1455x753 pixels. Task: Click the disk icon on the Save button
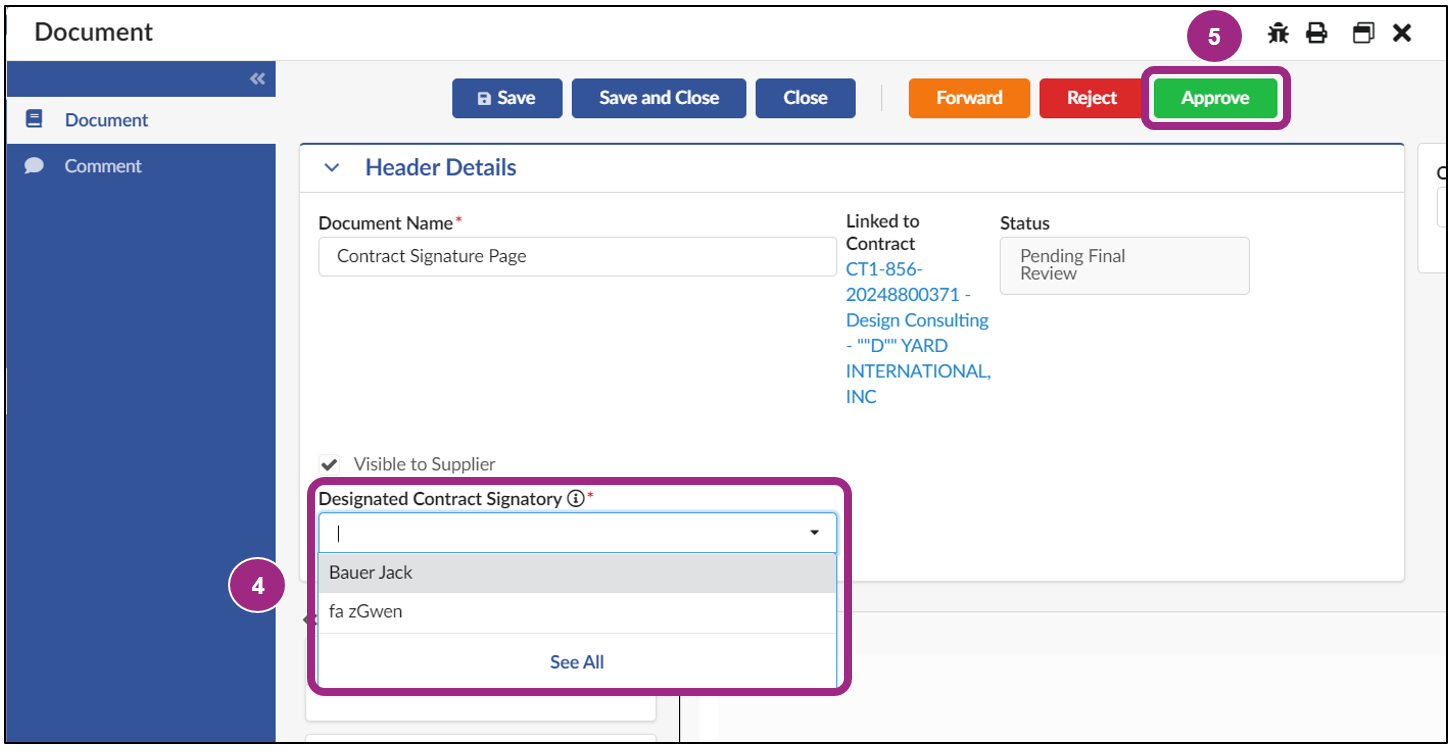pyautogui.click(x=485, y=98)
